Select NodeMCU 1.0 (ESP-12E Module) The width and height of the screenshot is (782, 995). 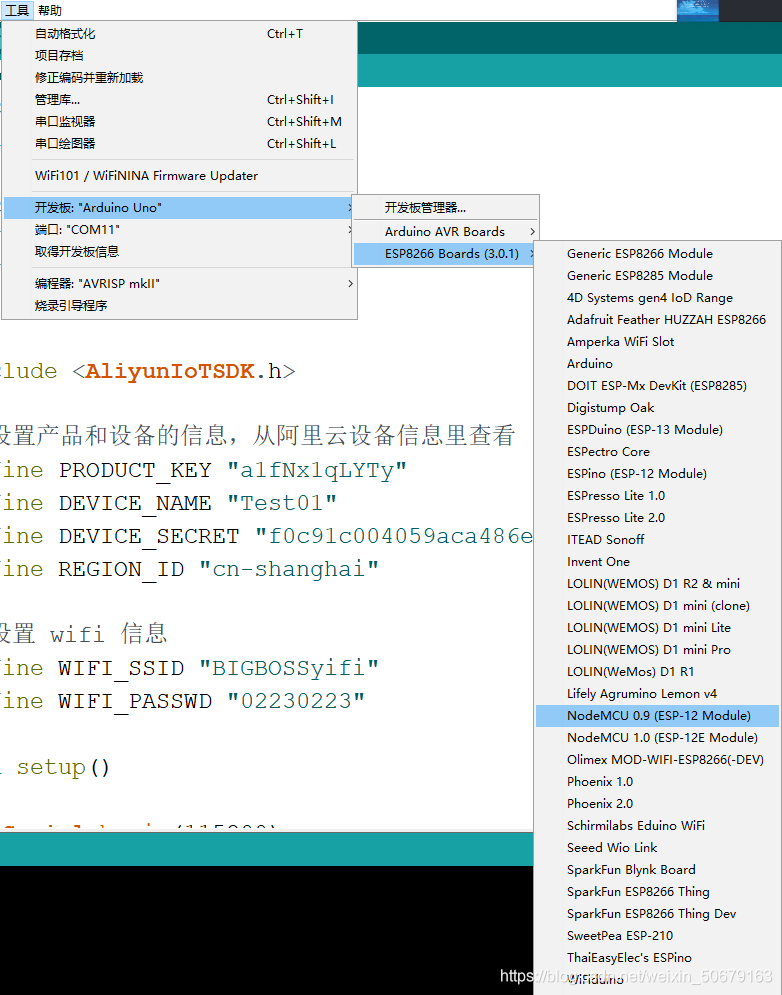pyautogui.click(x=658, y=738)
